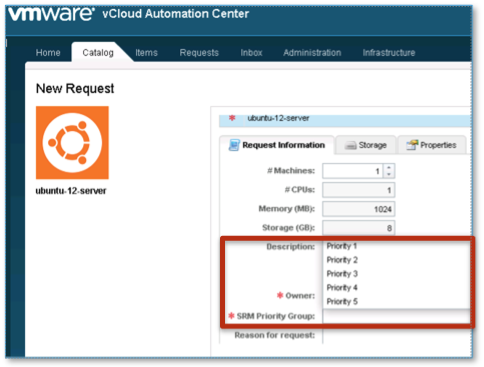Screen dimensions: 484x367
Task: Click the Request Information tab icon
Action: click(234, 145)
